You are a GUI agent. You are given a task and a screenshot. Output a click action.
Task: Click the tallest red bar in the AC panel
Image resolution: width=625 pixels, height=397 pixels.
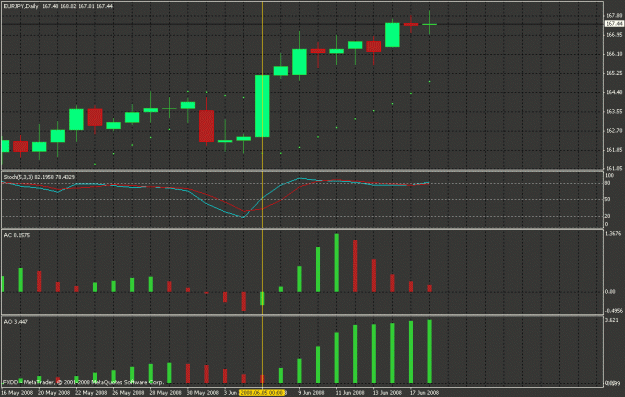tap(355, 266)
